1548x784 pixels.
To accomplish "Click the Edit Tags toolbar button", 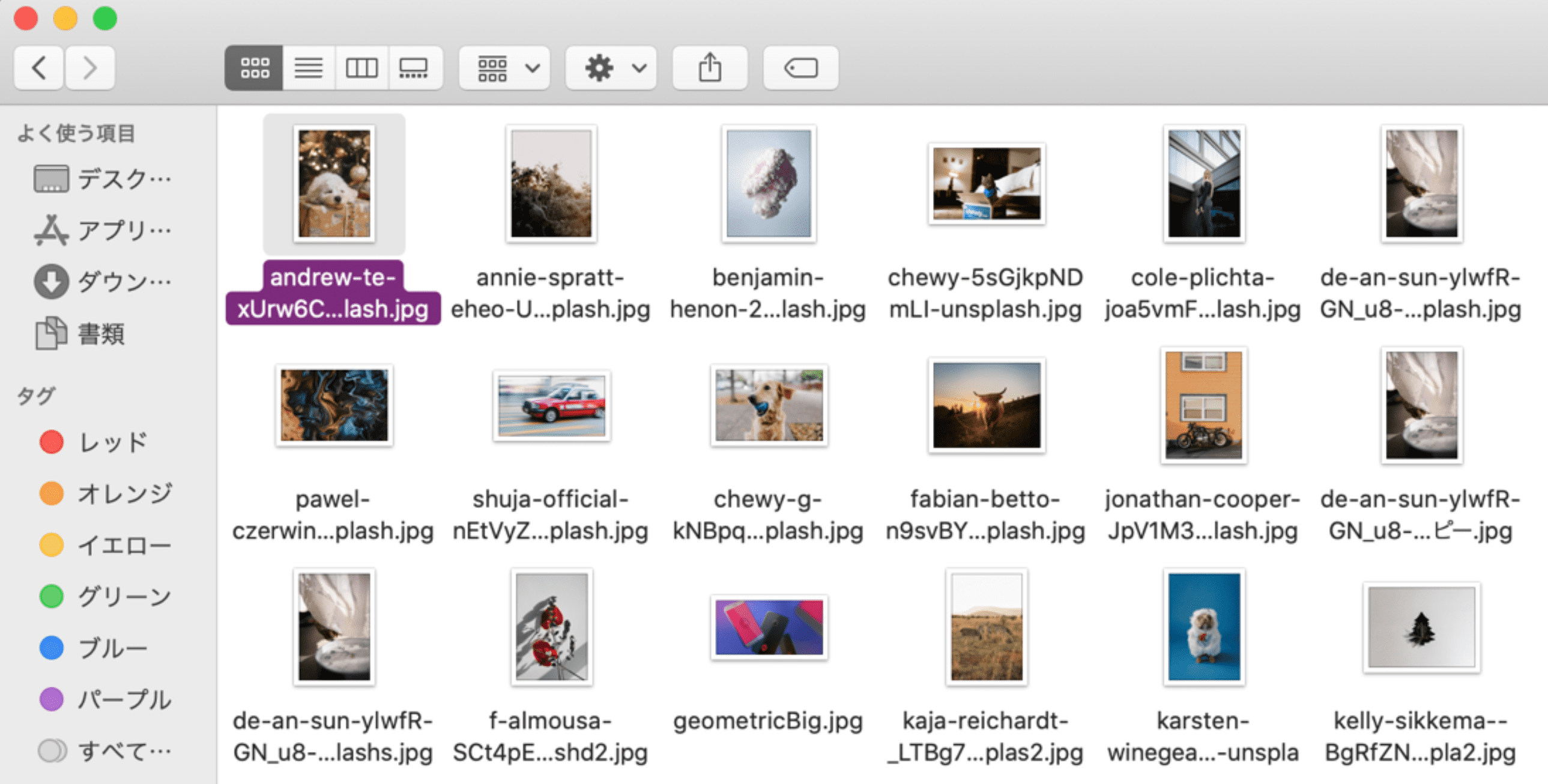I will click(x=800, y=68).
